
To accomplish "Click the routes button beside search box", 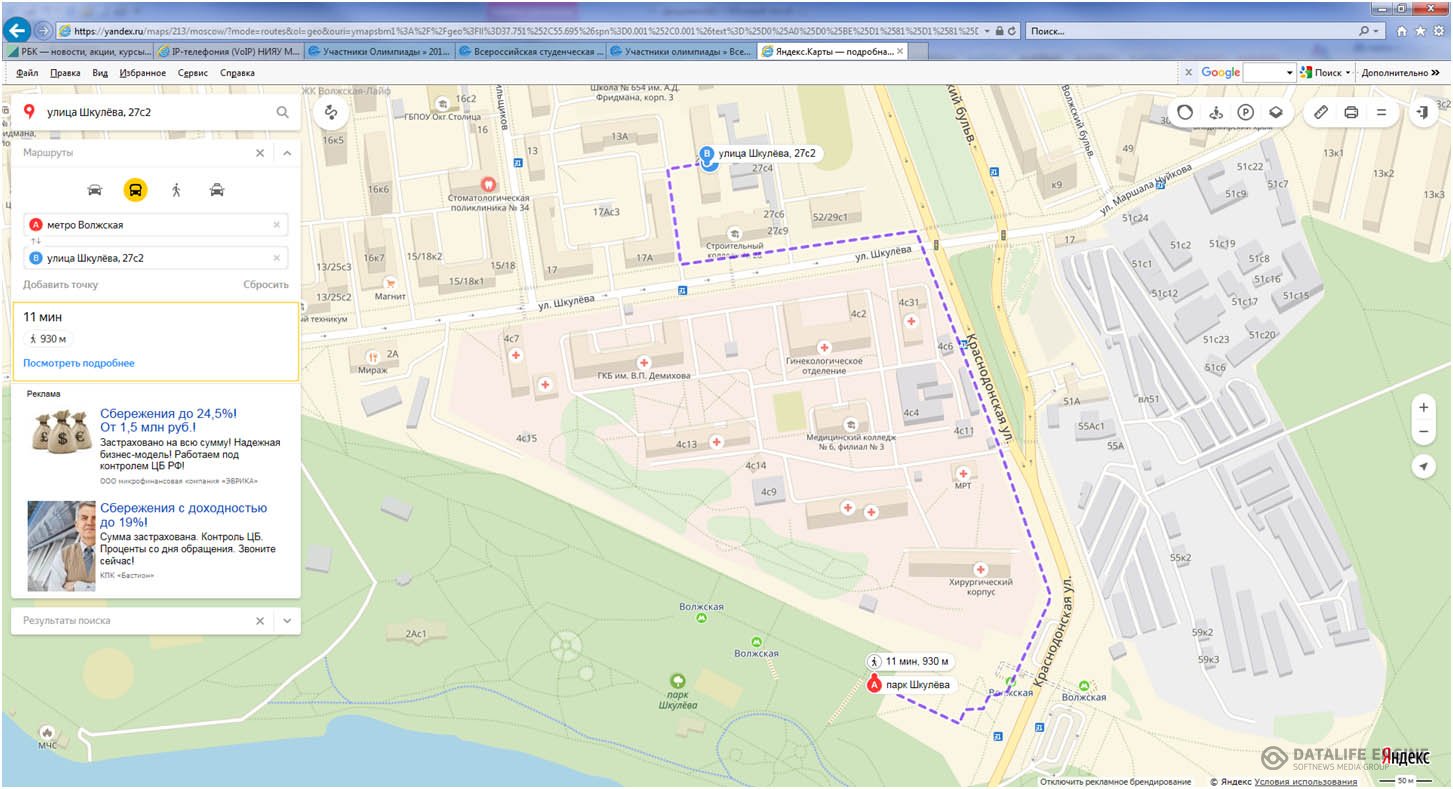I will [x=331, y=112].
